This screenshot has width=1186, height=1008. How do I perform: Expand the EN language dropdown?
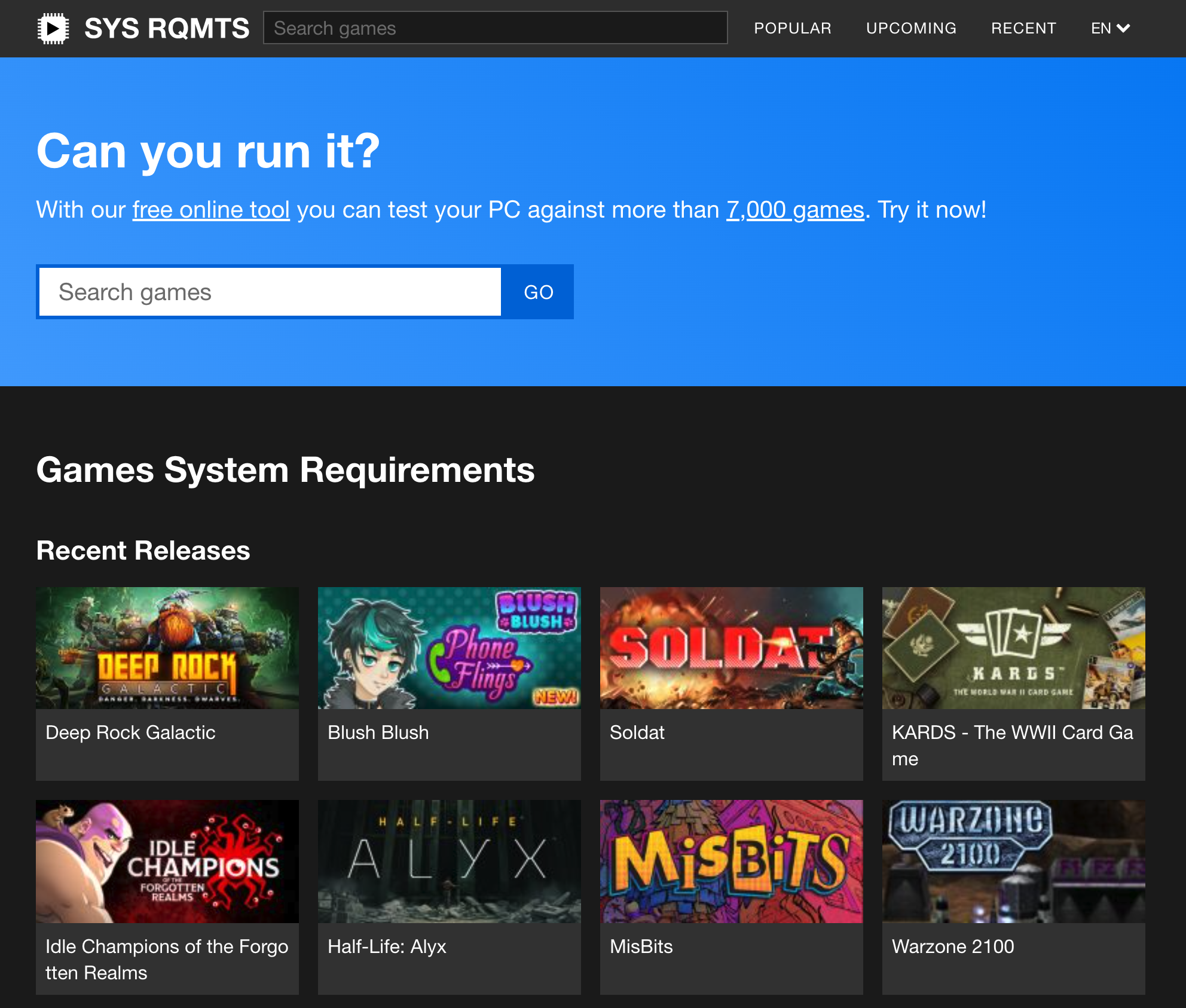click(1102, 28)
